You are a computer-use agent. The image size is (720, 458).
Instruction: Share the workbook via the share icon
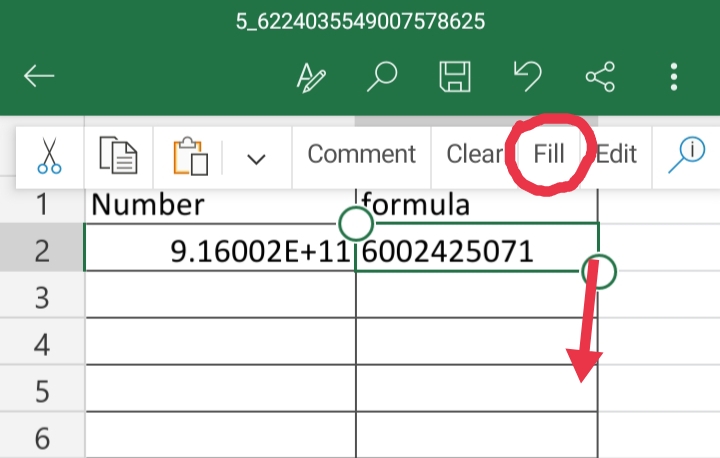point(600,76)
